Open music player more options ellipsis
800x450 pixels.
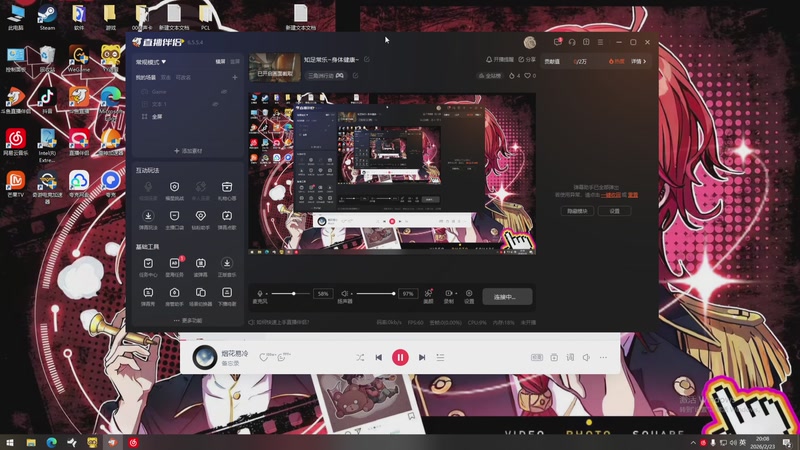click(603, 358)
